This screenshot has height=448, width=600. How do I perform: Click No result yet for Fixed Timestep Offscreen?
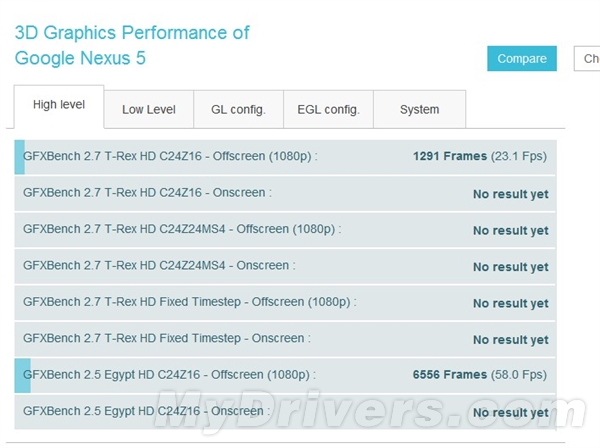point(511,303)
